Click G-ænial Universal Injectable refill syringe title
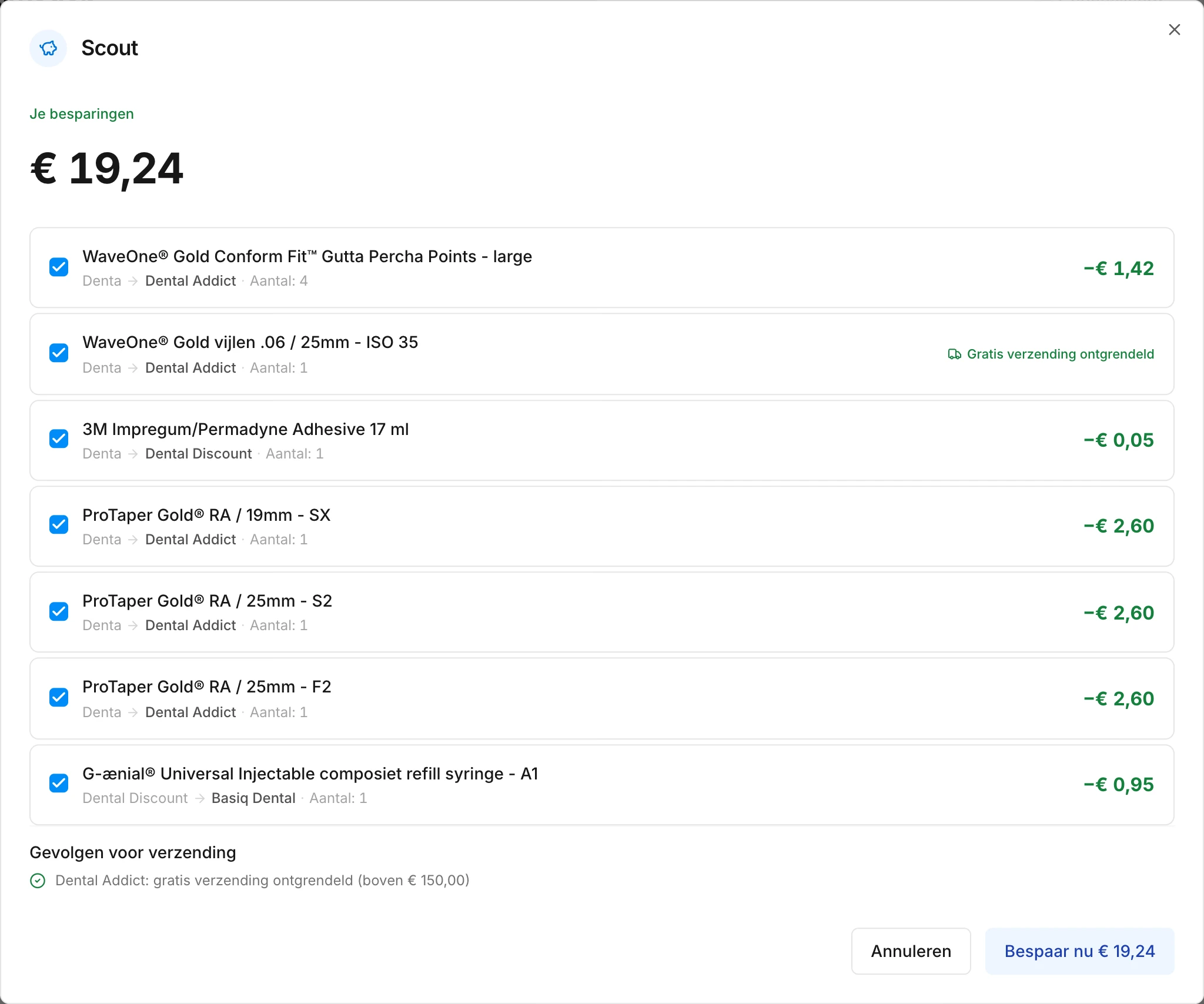The height and width of the screenshot is (1004, 1204). coord(310,774)
